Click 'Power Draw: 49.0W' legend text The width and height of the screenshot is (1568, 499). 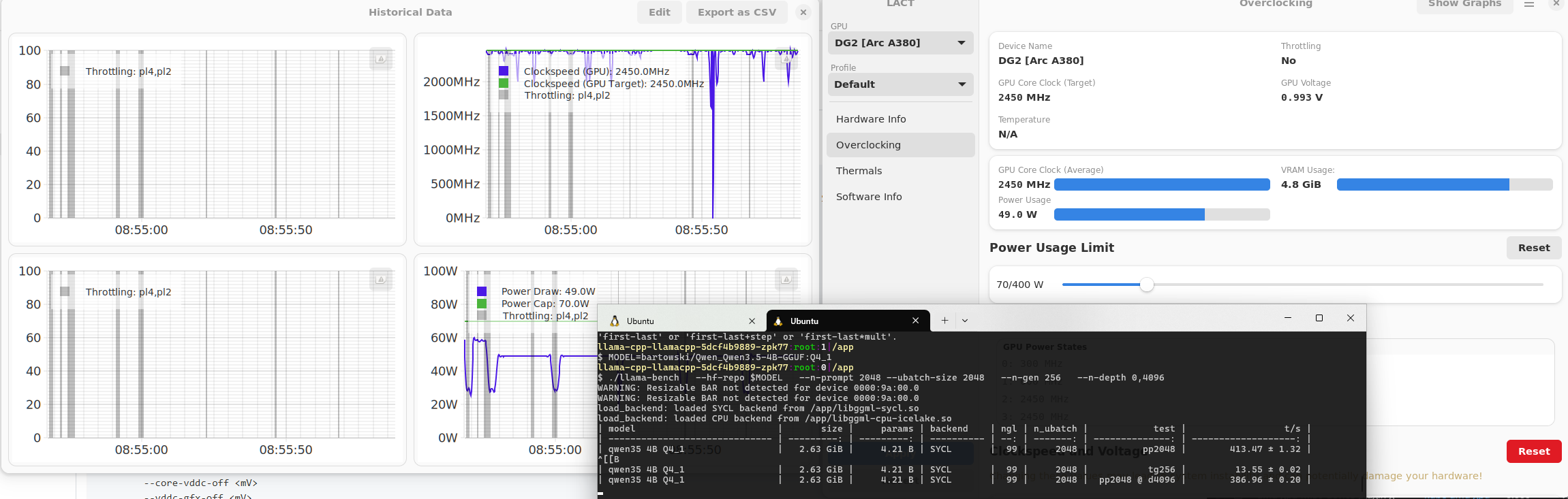(549, 291)
